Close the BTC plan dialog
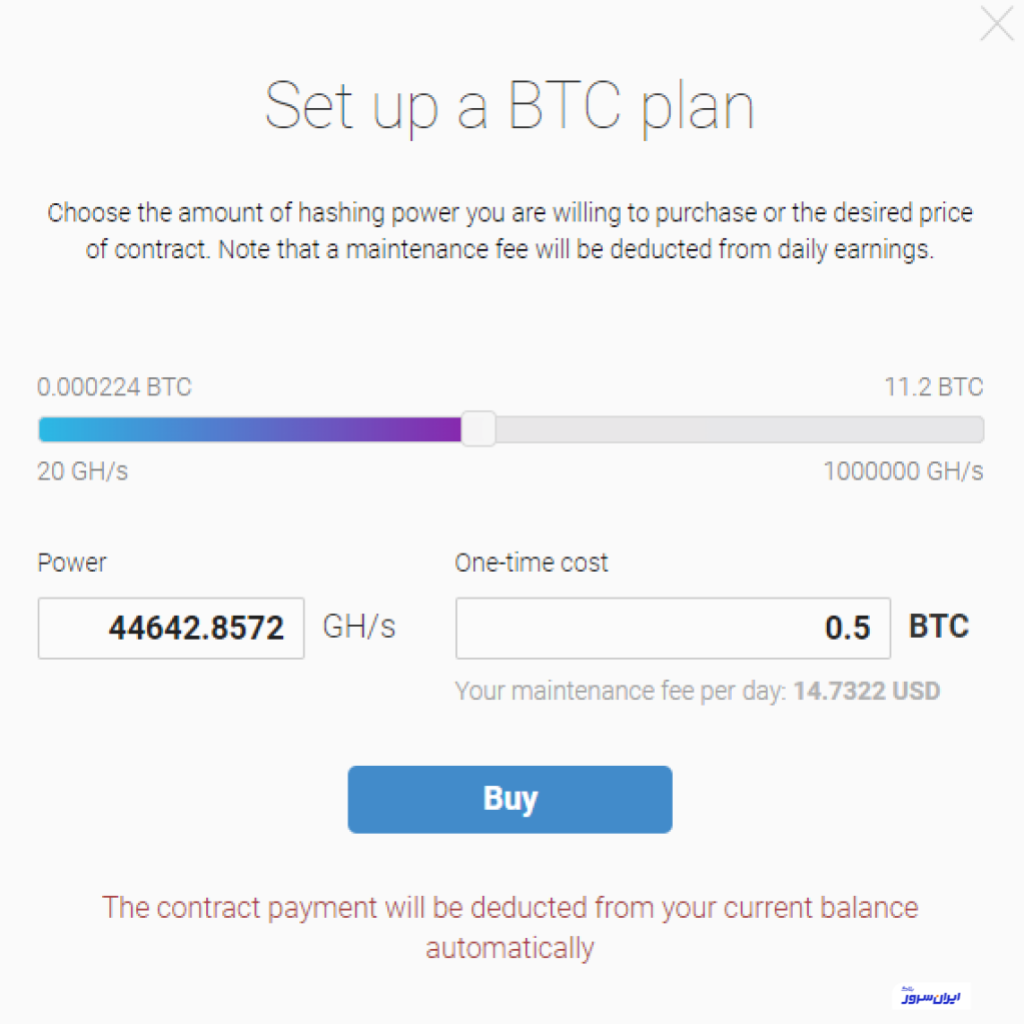This screenshot has width=1024, height=1024. (x=996, y=24)
